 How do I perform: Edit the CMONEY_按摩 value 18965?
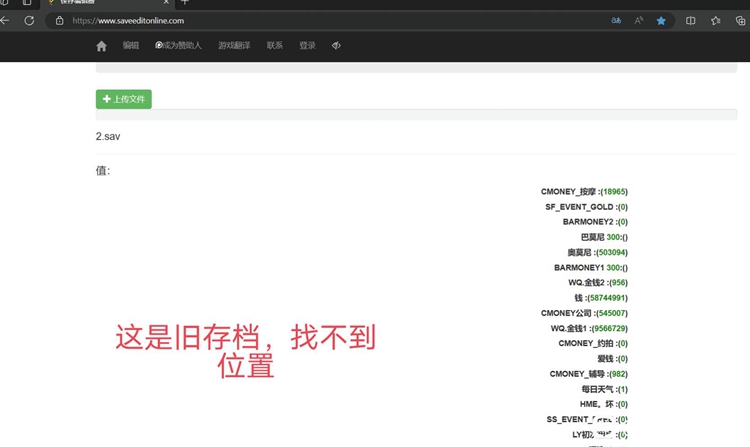[x=614, y=192]
